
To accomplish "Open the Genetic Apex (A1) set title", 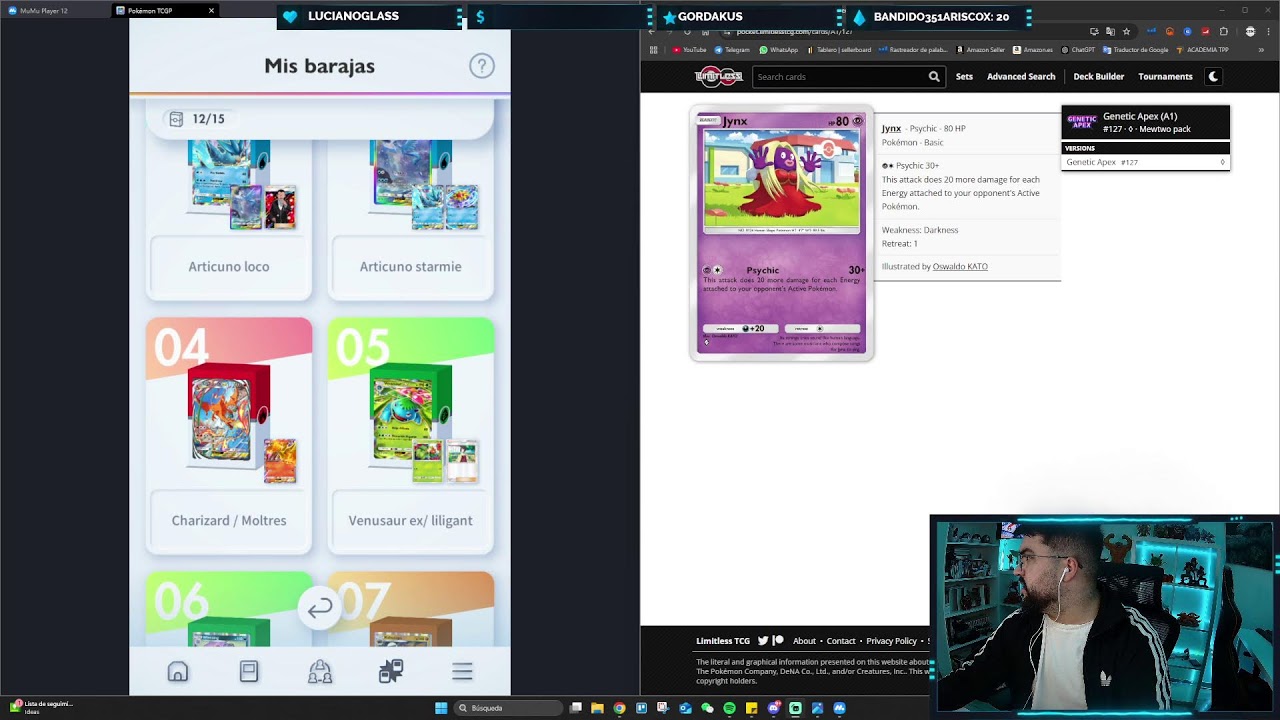I will click(1140, 116).
